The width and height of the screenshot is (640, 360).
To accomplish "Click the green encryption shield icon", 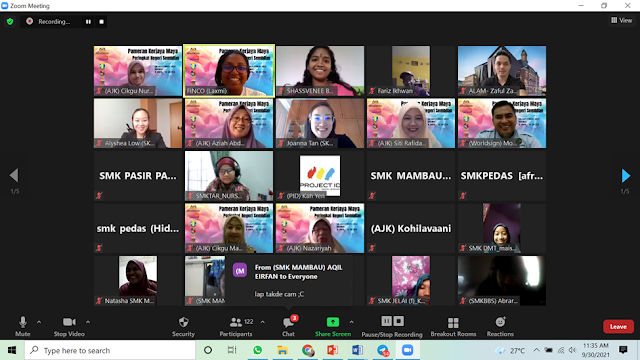I will (10, 21).
